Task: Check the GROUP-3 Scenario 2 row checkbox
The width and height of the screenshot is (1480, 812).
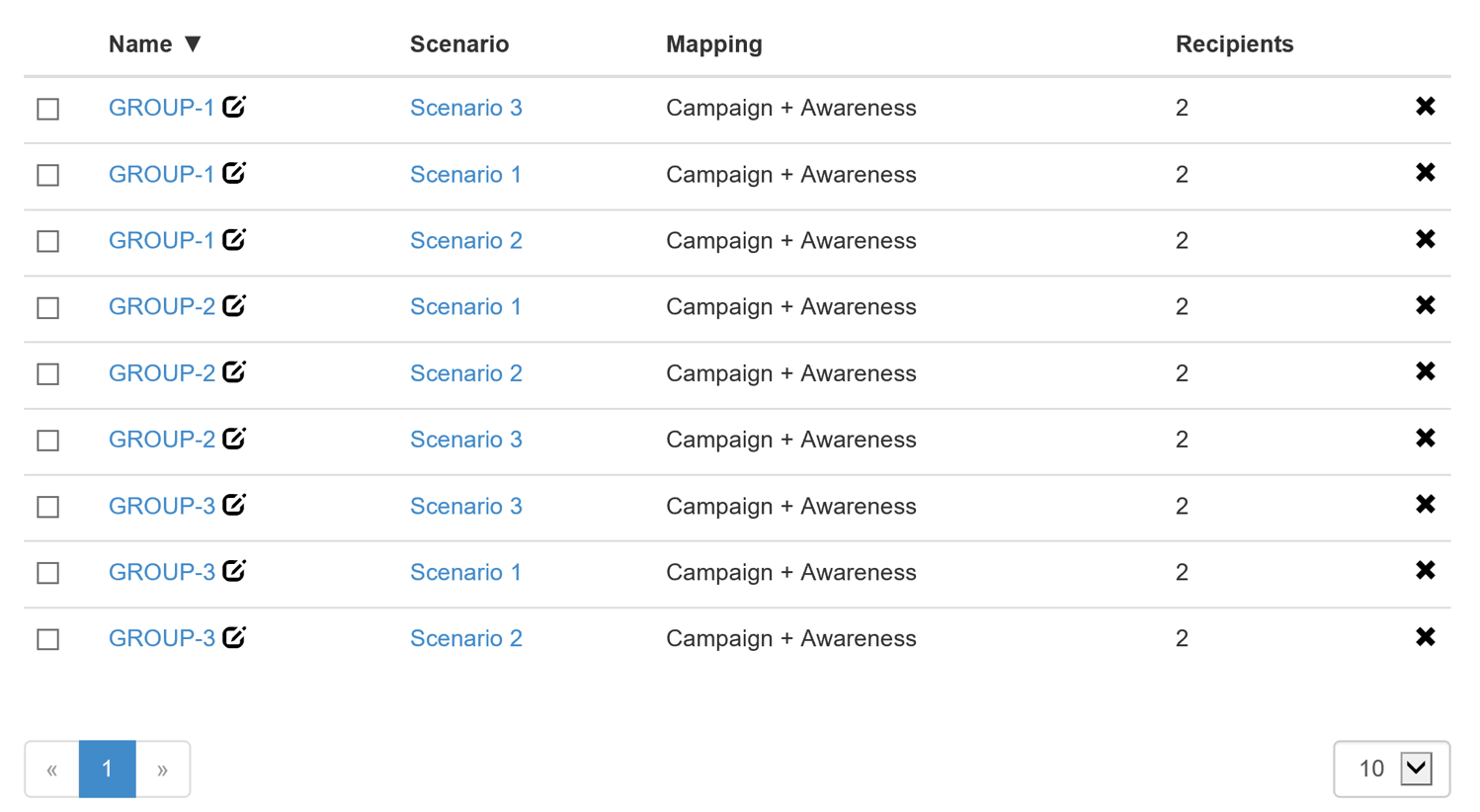Action: [x=48, y=639]
